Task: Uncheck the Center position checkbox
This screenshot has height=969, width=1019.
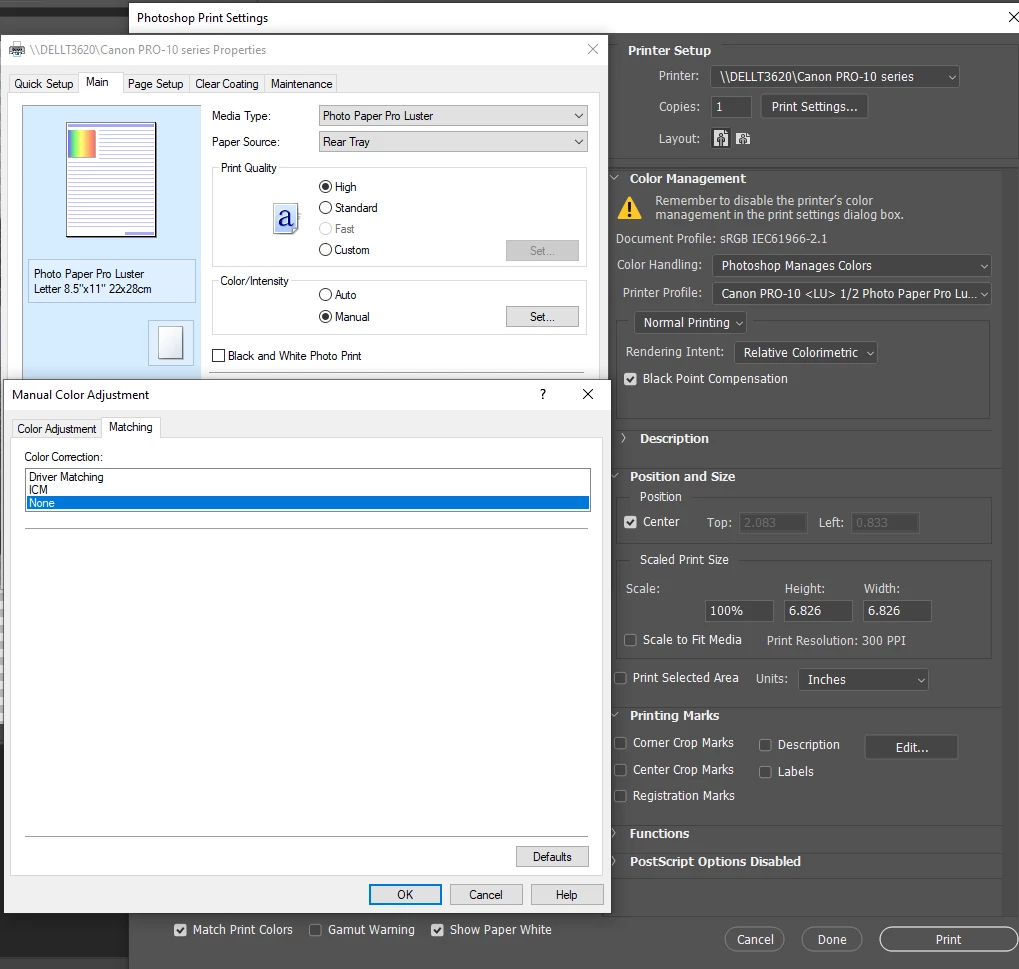Action: [x=630, y=522]
